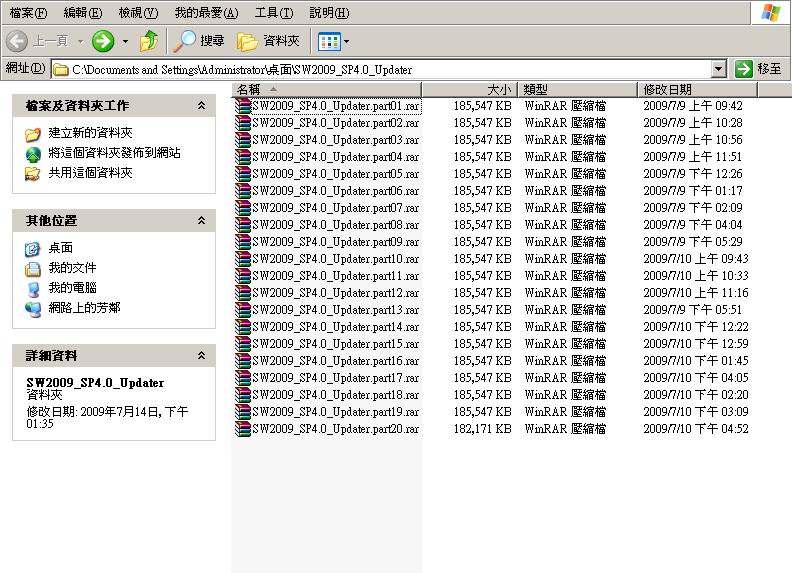This screenshot has height=573, width=792.
Task: Click the Back arrow icon
Action: [17, 41]
